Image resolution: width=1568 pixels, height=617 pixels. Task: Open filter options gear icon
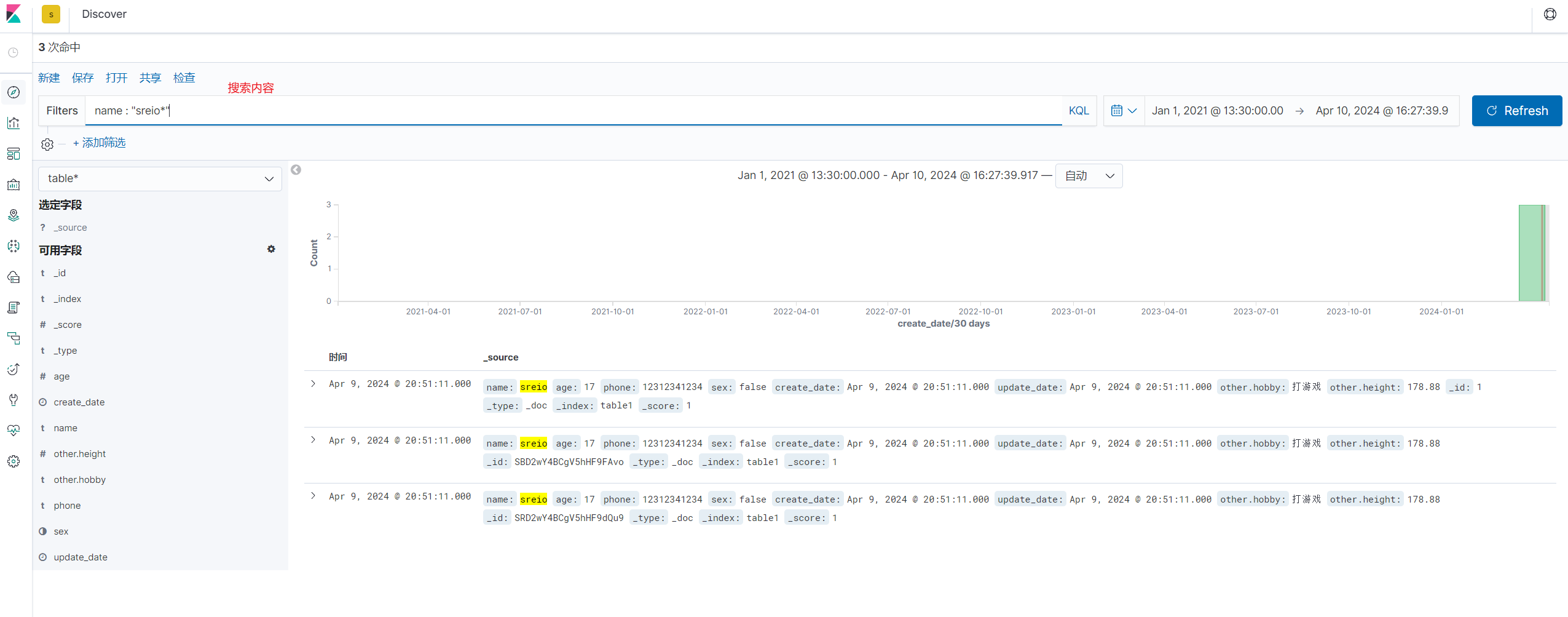click(x=47, y=144)
